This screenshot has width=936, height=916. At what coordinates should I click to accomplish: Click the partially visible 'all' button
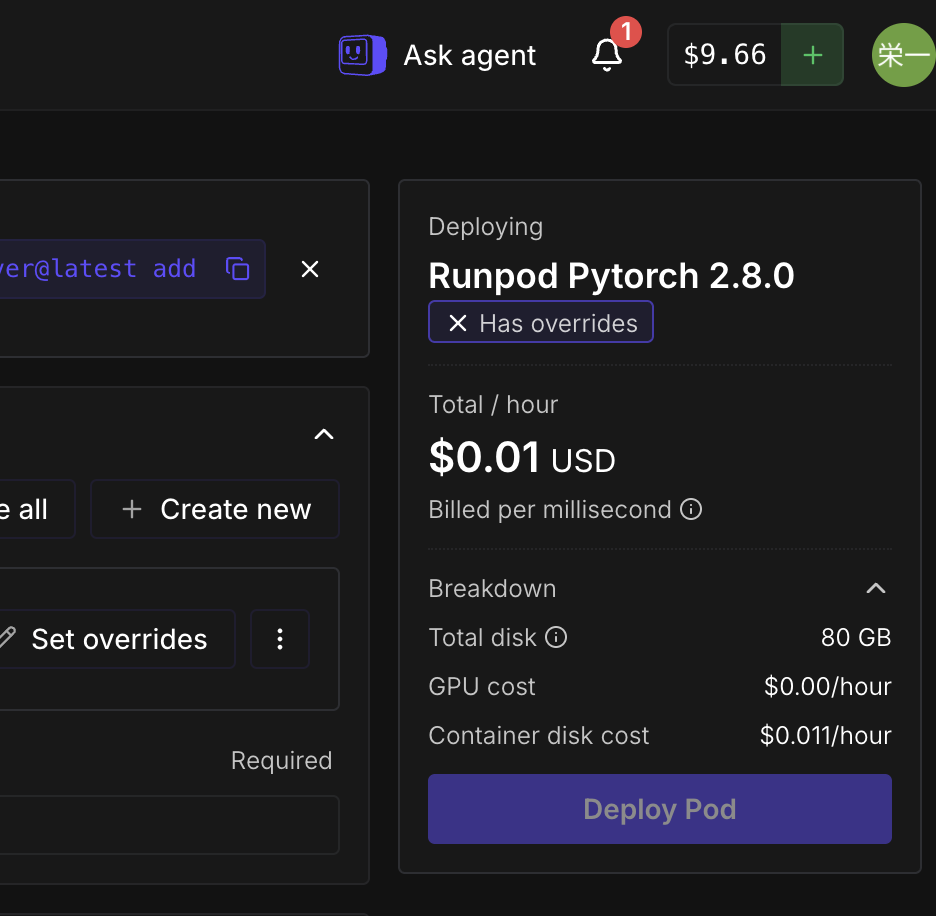(37, 509)
